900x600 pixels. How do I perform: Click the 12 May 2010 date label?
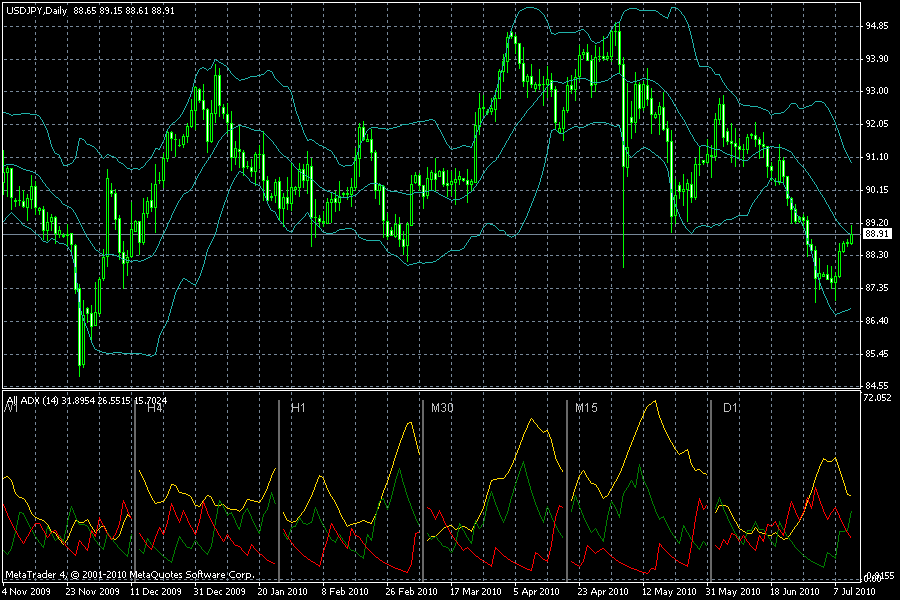[669, 591]
